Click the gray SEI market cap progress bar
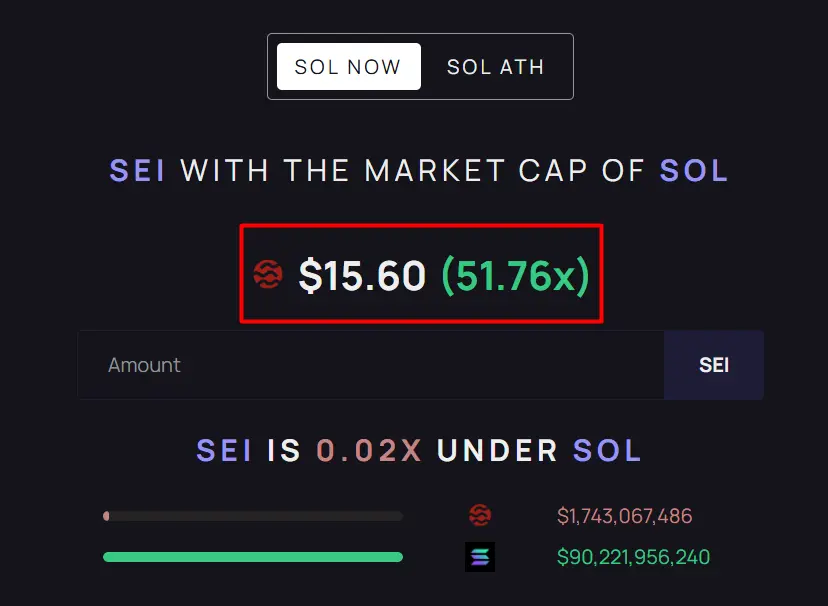 253,516
